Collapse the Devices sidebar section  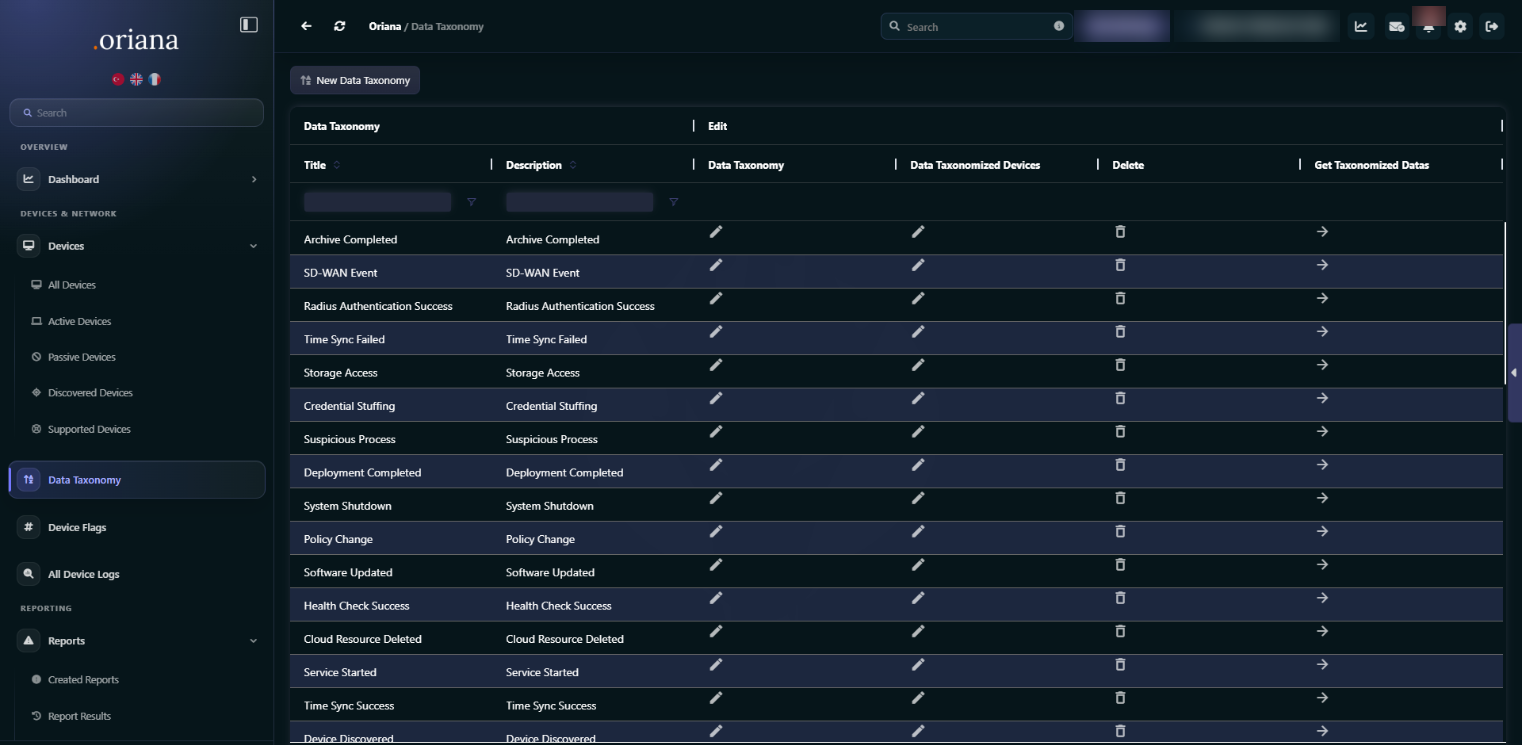[253, 246]
